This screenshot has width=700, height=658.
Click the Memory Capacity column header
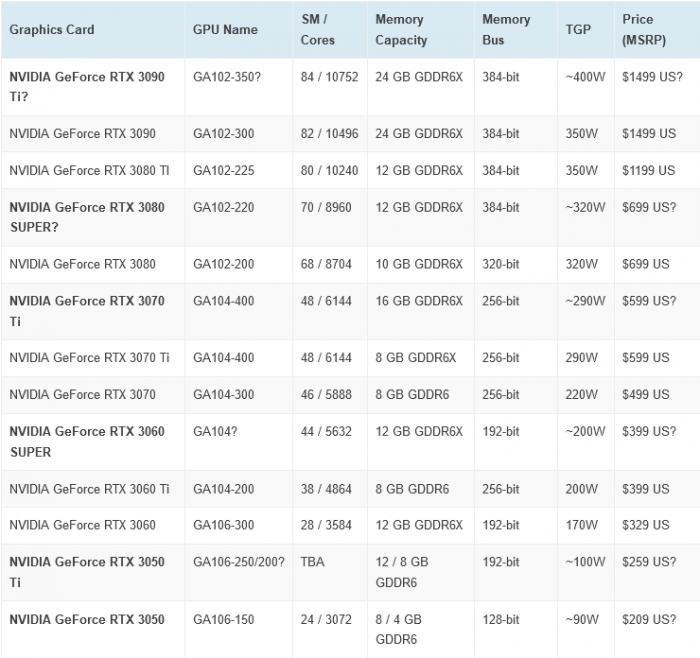[x=401, y=30]
